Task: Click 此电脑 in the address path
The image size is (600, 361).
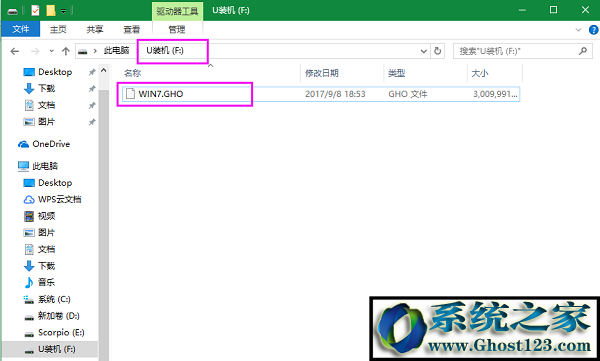Action: [117, 51]
